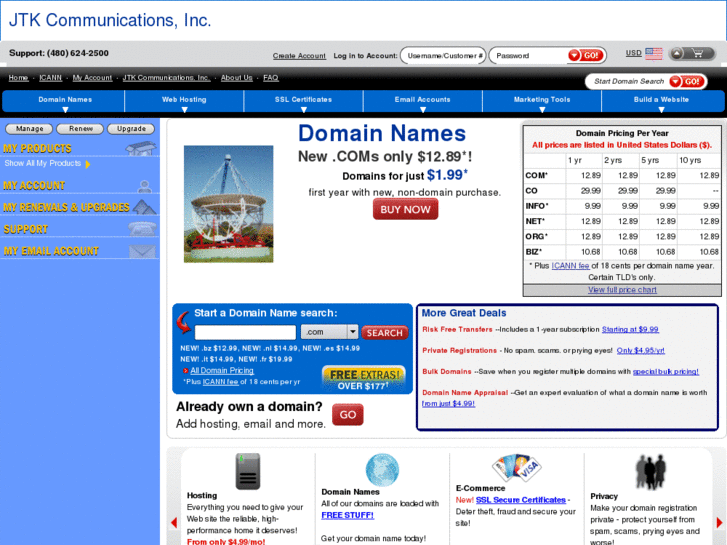The image size is (727, 545).
Task: Focus the domain name search text box
Action: point(245,332)
